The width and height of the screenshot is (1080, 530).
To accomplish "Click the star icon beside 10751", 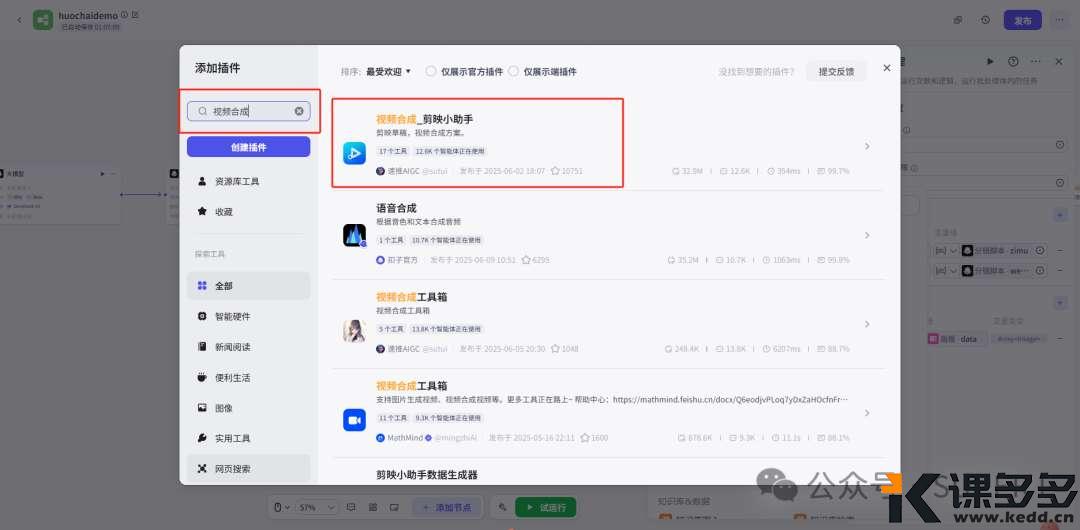I will coord(555,171).
